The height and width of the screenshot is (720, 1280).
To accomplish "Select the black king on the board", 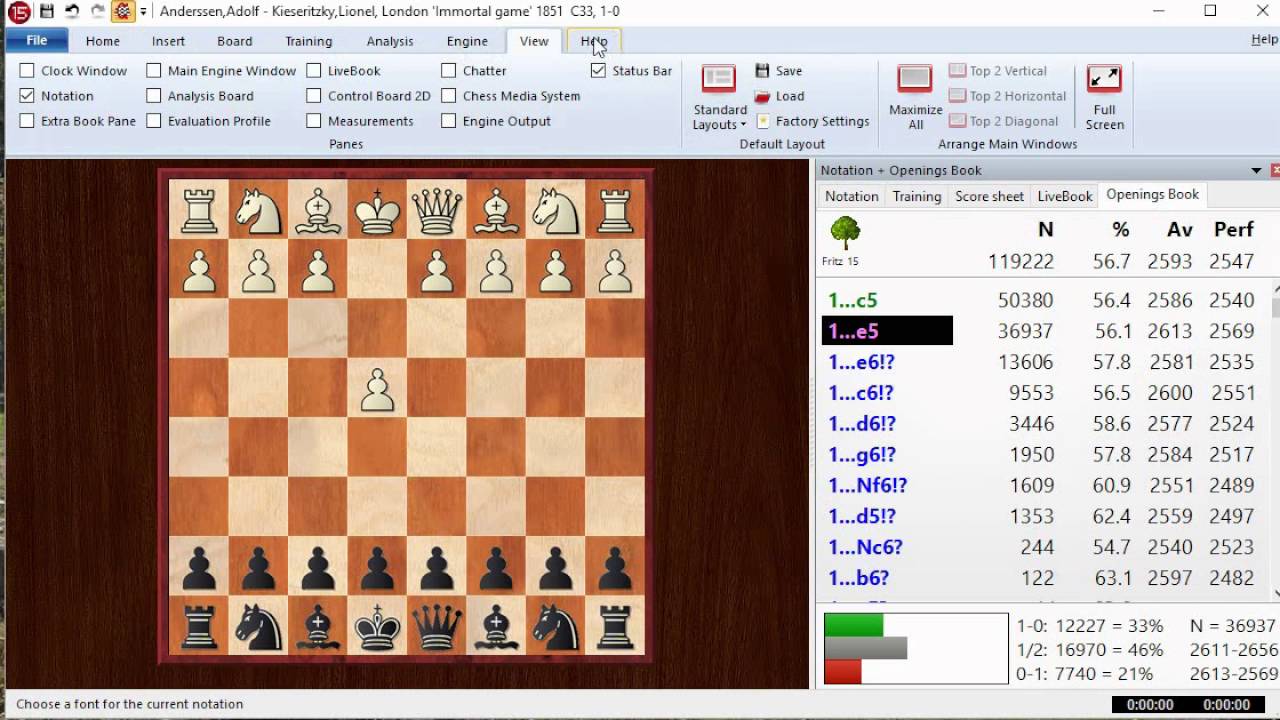I will [x=377, y=626].
